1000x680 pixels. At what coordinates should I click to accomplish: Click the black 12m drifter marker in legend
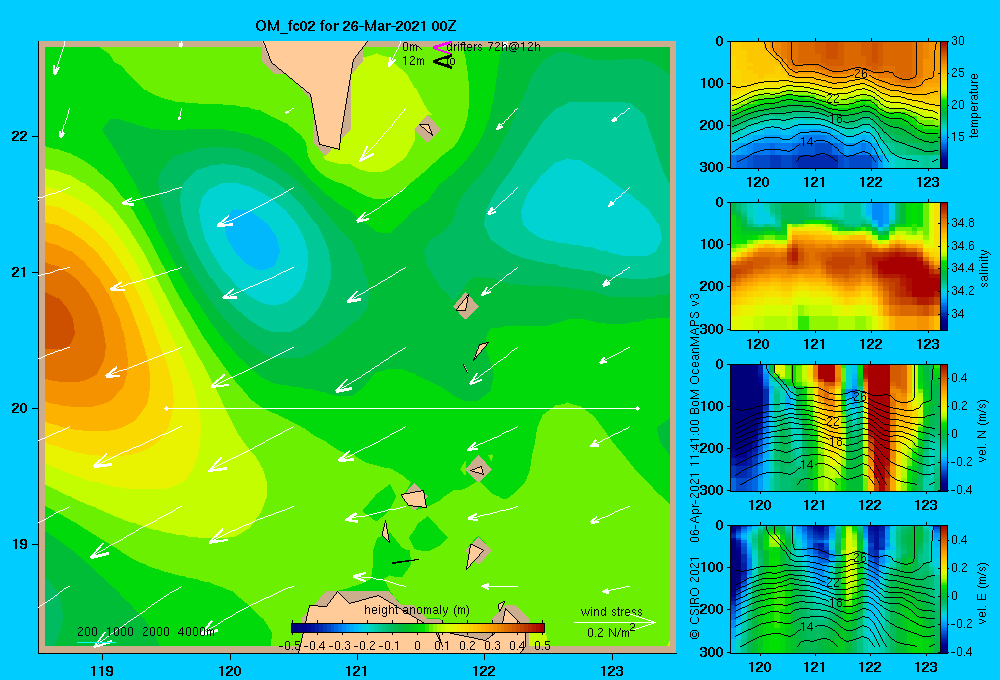pyautogui.click(x=442, y=61)
